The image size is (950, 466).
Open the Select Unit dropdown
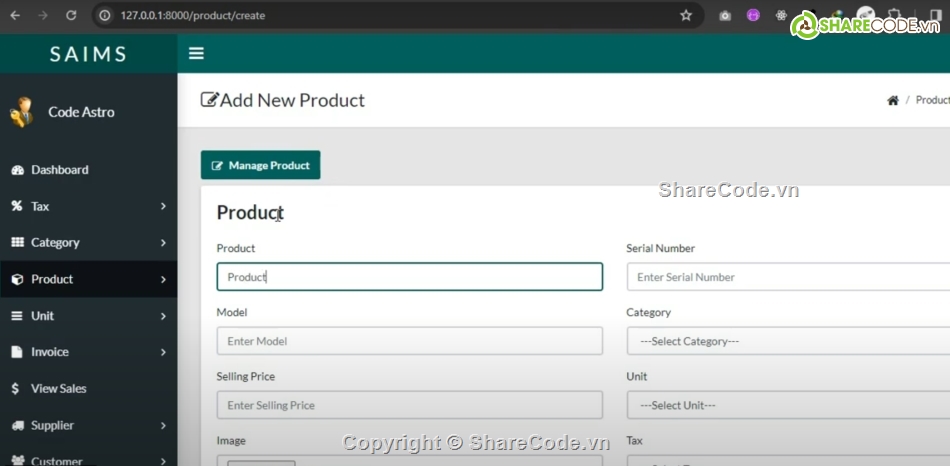[x=788, y=405]
